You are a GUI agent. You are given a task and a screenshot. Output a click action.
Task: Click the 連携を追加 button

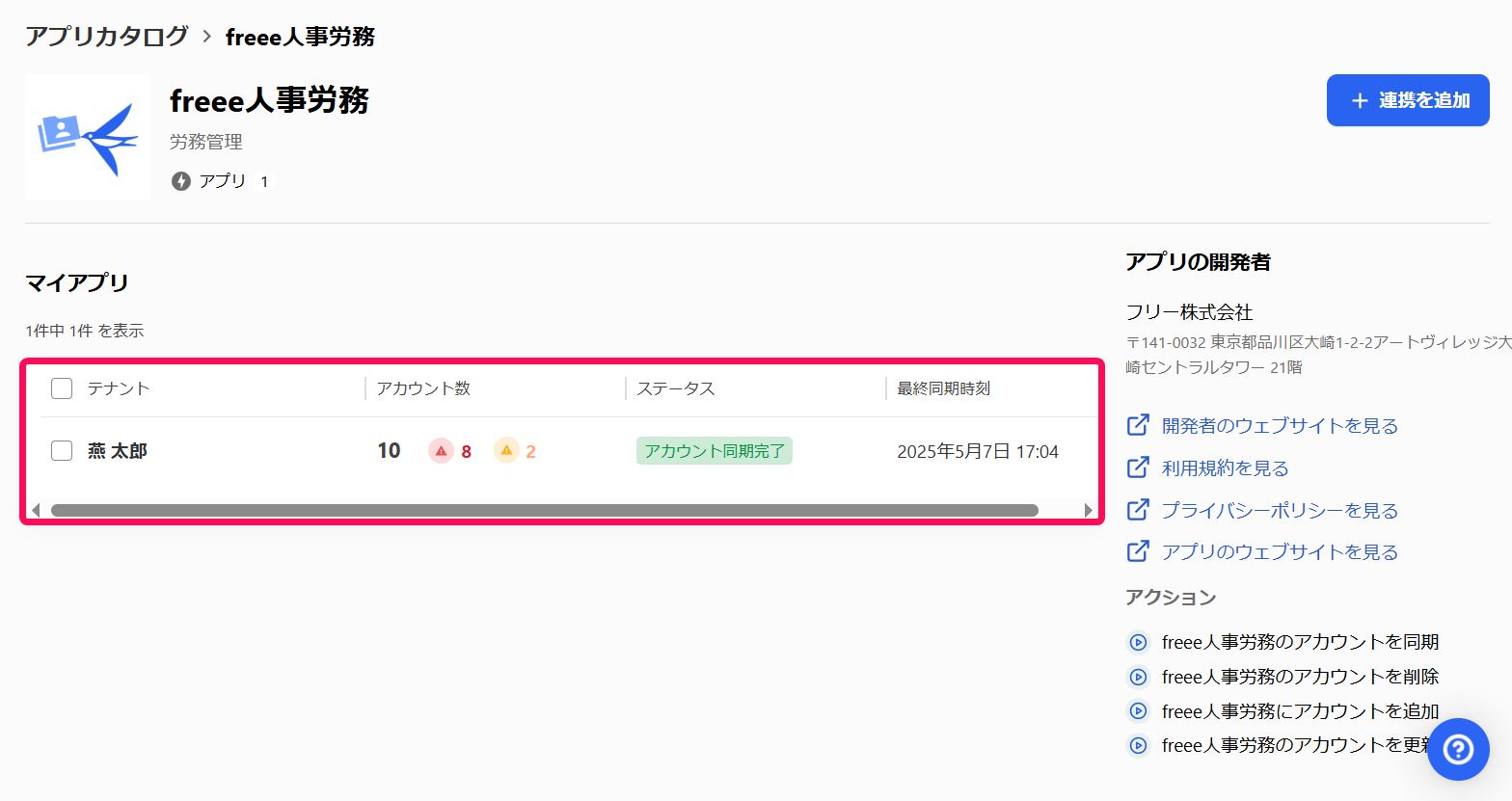coord(1408,100)
